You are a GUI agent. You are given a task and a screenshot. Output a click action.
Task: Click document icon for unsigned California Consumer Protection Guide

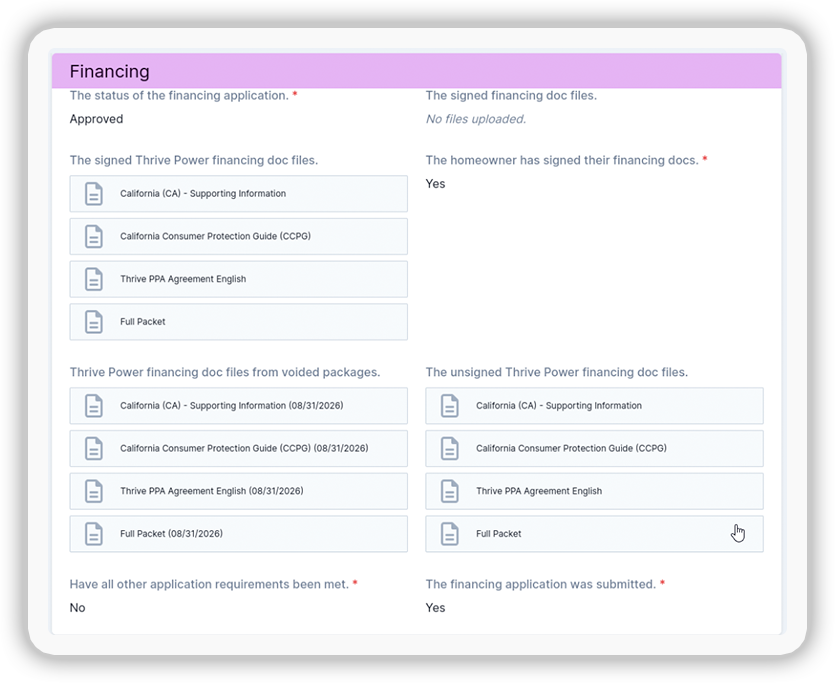(x=449, y=448)
